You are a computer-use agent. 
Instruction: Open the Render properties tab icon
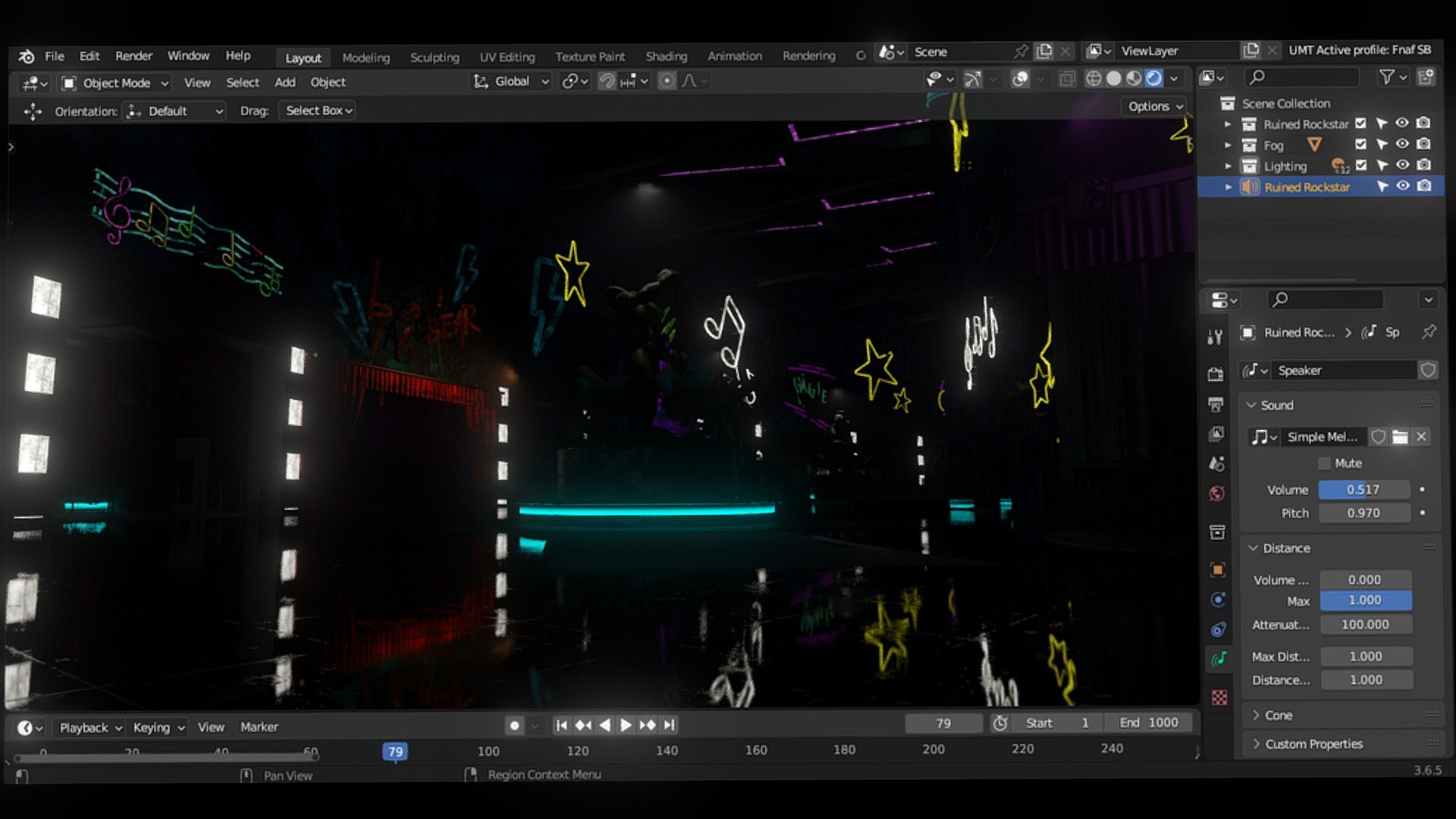1216,375
